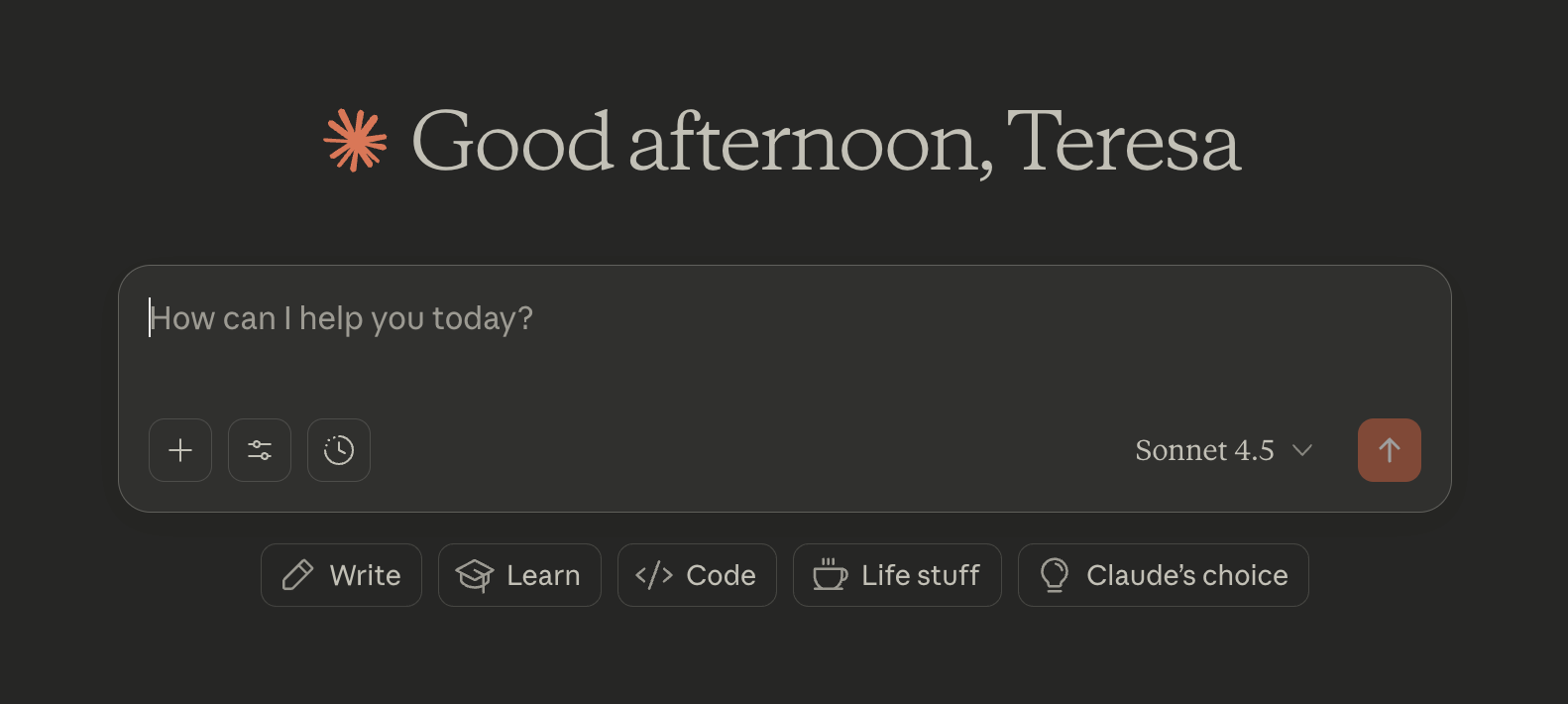Screen dimensions: 1568x704
Task: Open the Life stuff suggestions
Action: tap(897, 575)
